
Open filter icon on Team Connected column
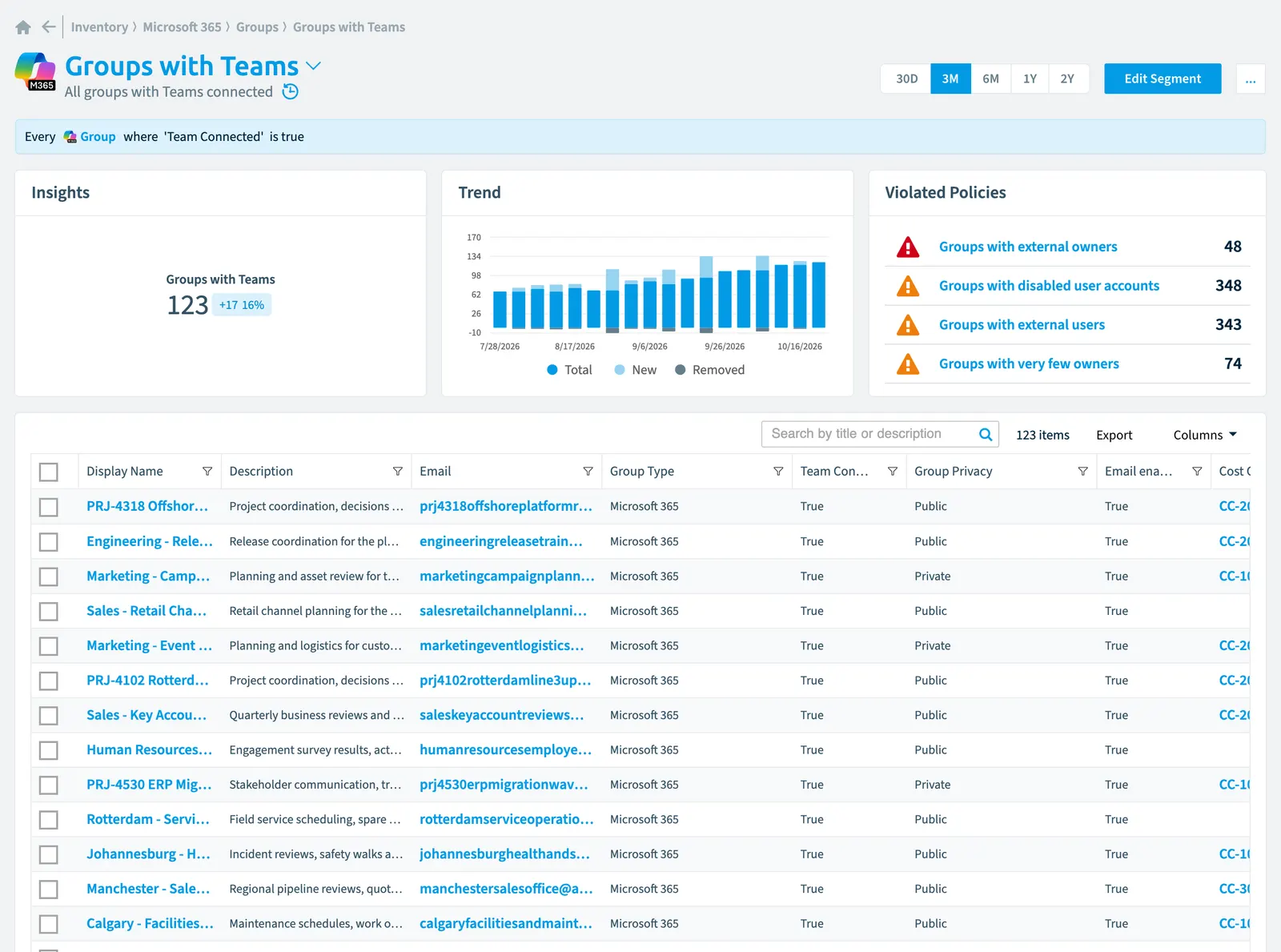tap(893, 472)
